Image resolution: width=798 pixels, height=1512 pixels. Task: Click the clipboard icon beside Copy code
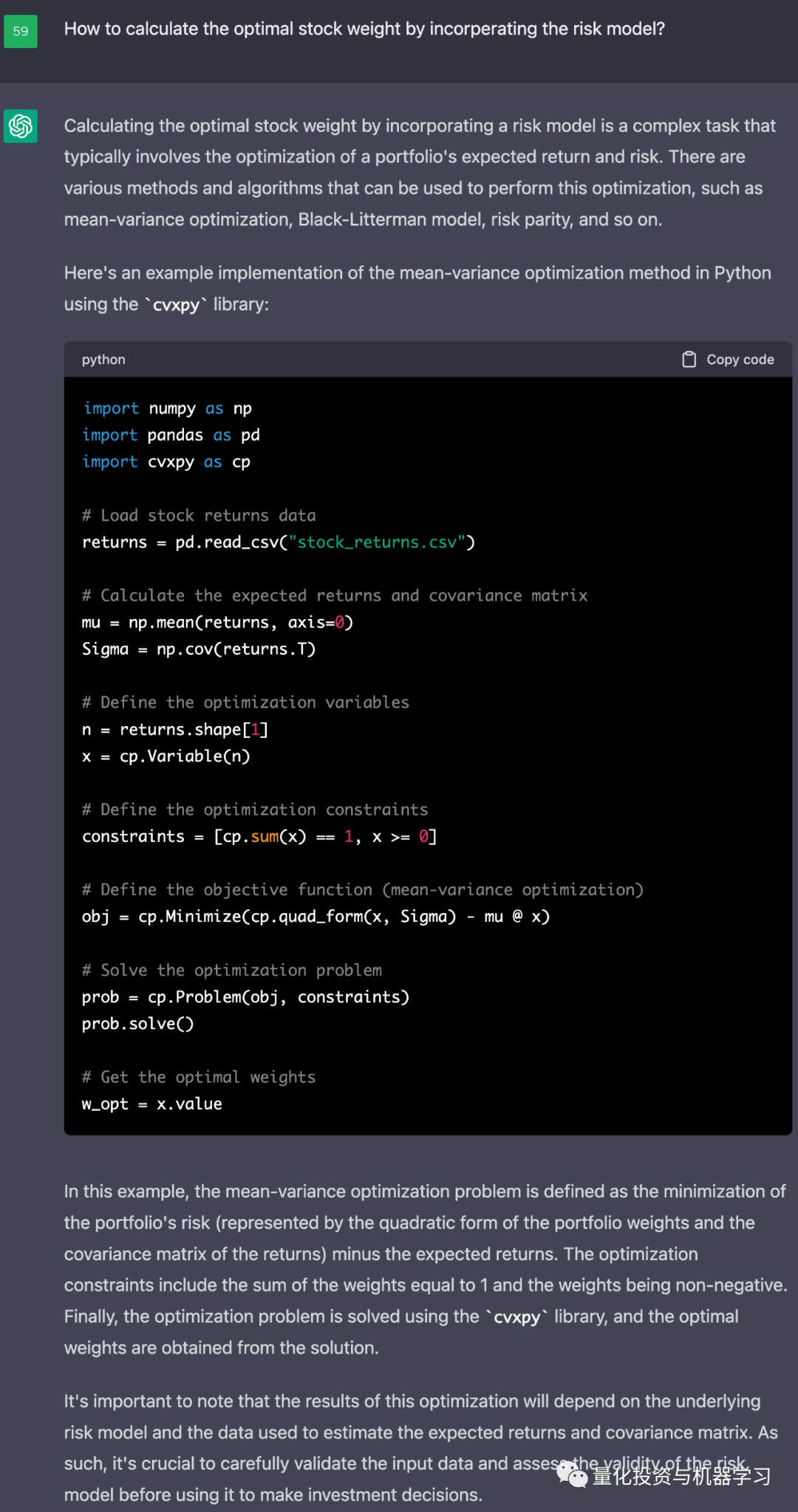(689, 360)
